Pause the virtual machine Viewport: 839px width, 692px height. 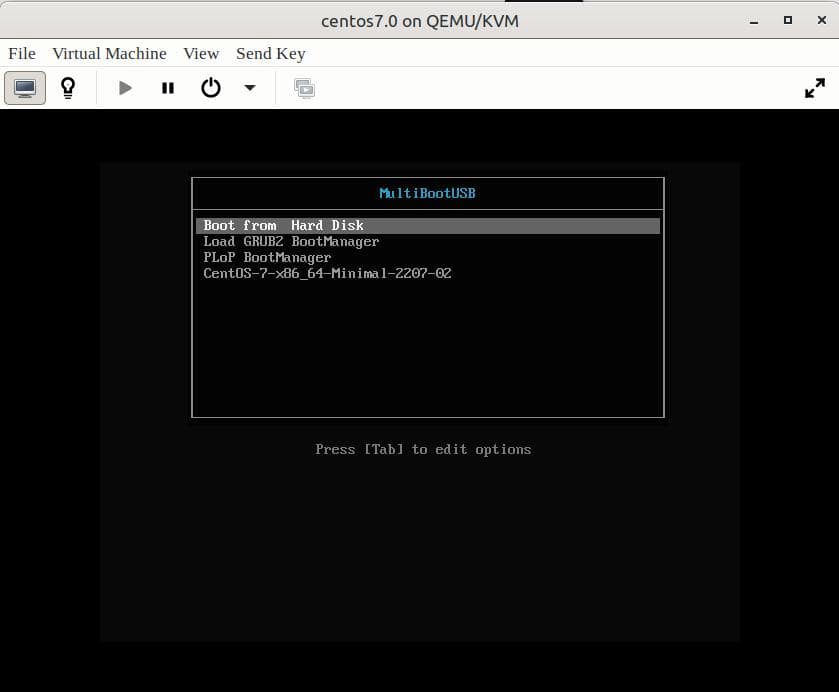click(168, 88)
